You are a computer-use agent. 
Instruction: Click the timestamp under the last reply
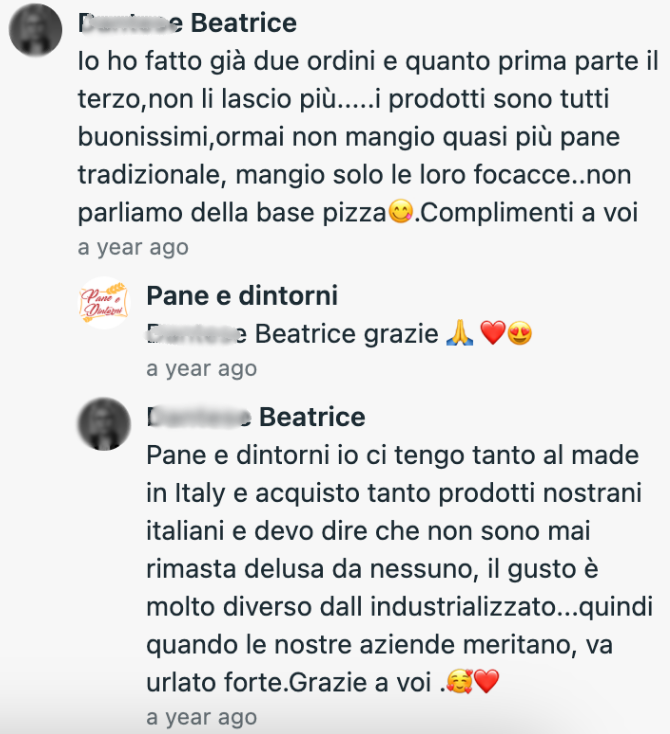click(201, 717)
